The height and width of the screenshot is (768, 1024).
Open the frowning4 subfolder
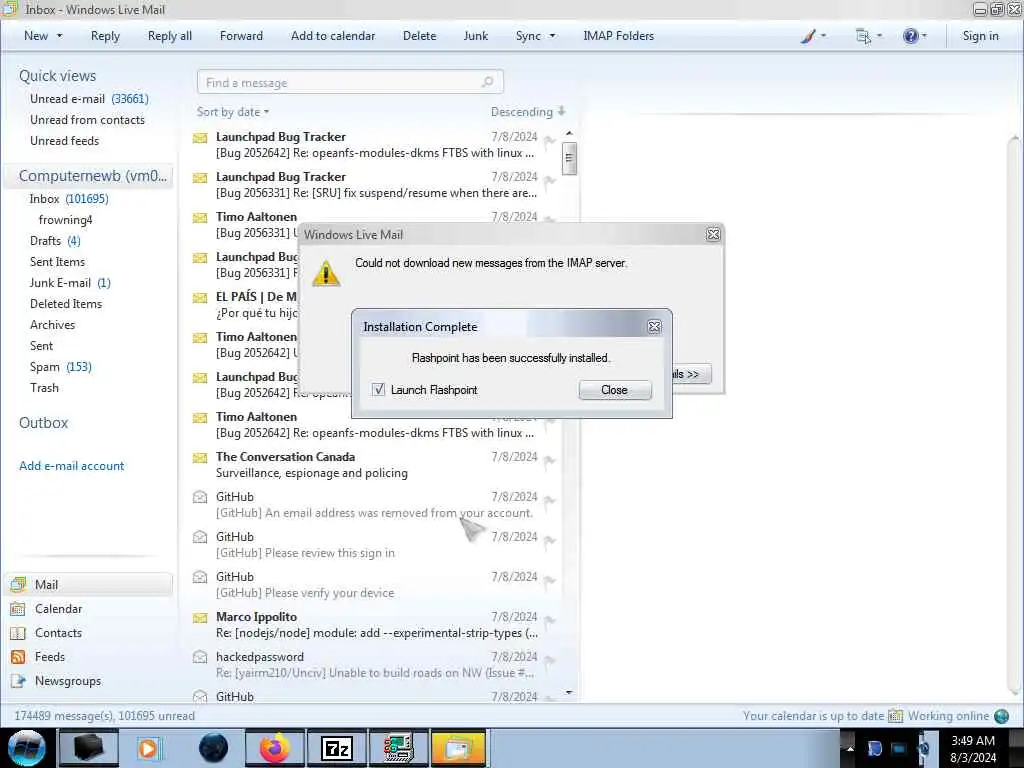pos(65,219)
